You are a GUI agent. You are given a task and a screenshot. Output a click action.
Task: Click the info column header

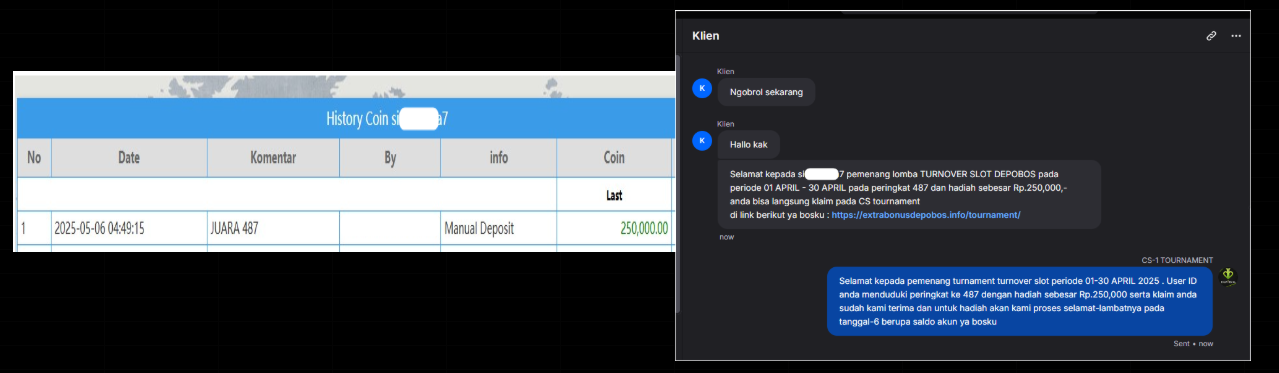(499, 157)
